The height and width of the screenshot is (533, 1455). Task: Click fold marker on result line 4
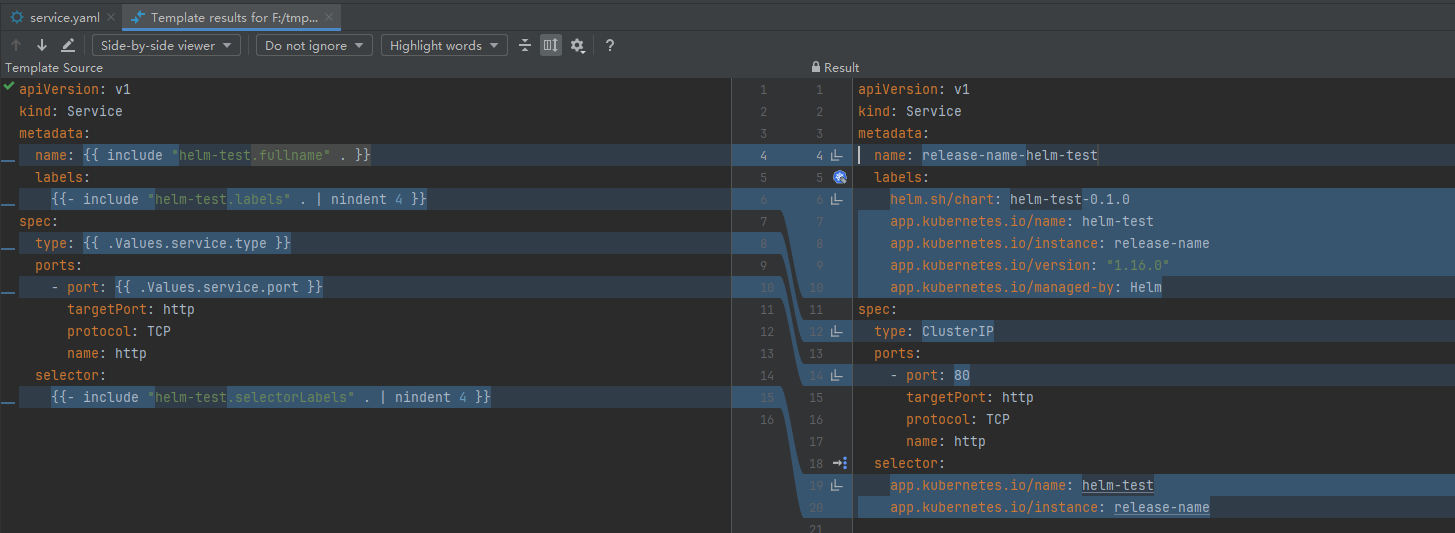pyautogui.click(x=837, y=155)
